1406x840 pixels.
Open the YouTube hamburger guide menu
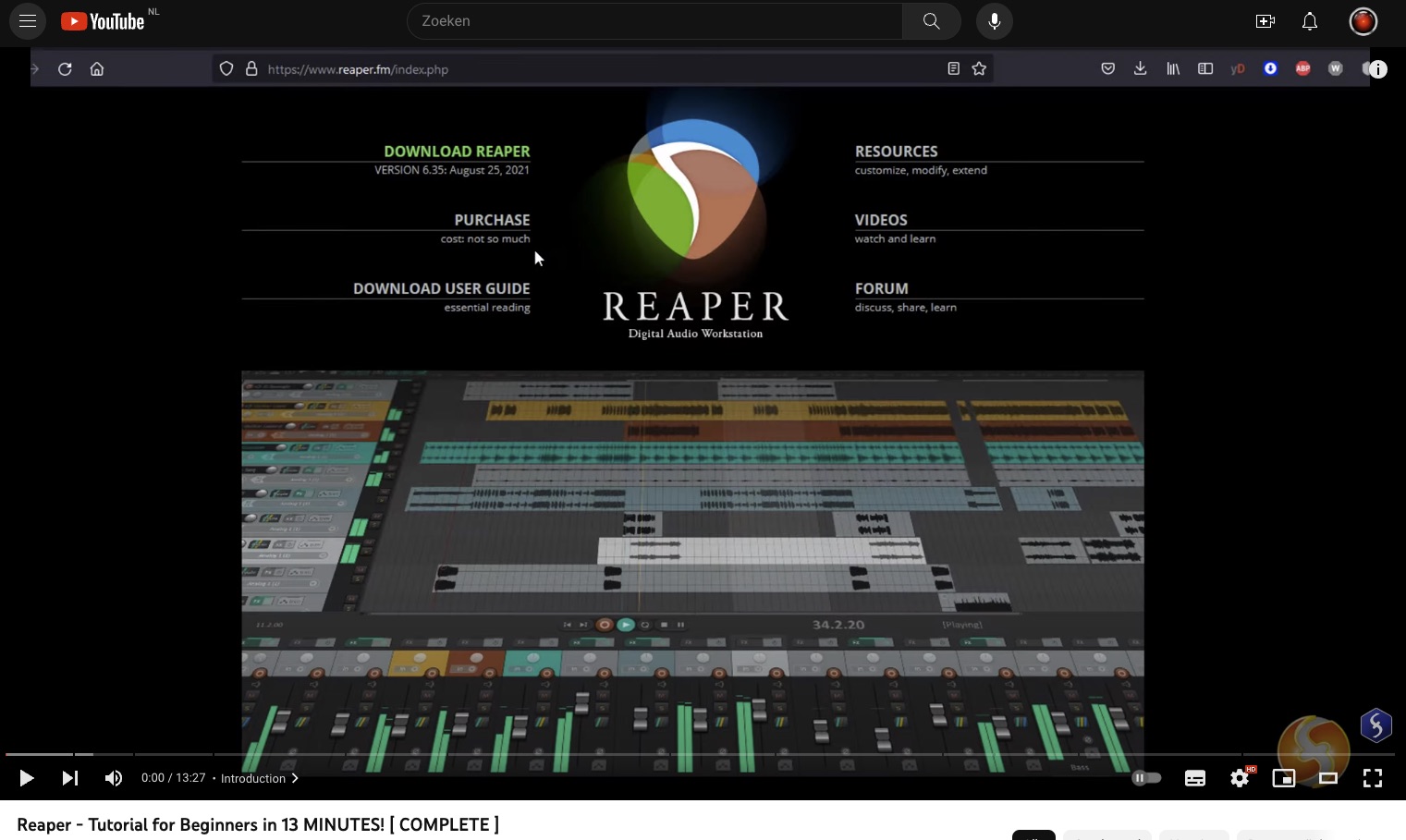28,20
